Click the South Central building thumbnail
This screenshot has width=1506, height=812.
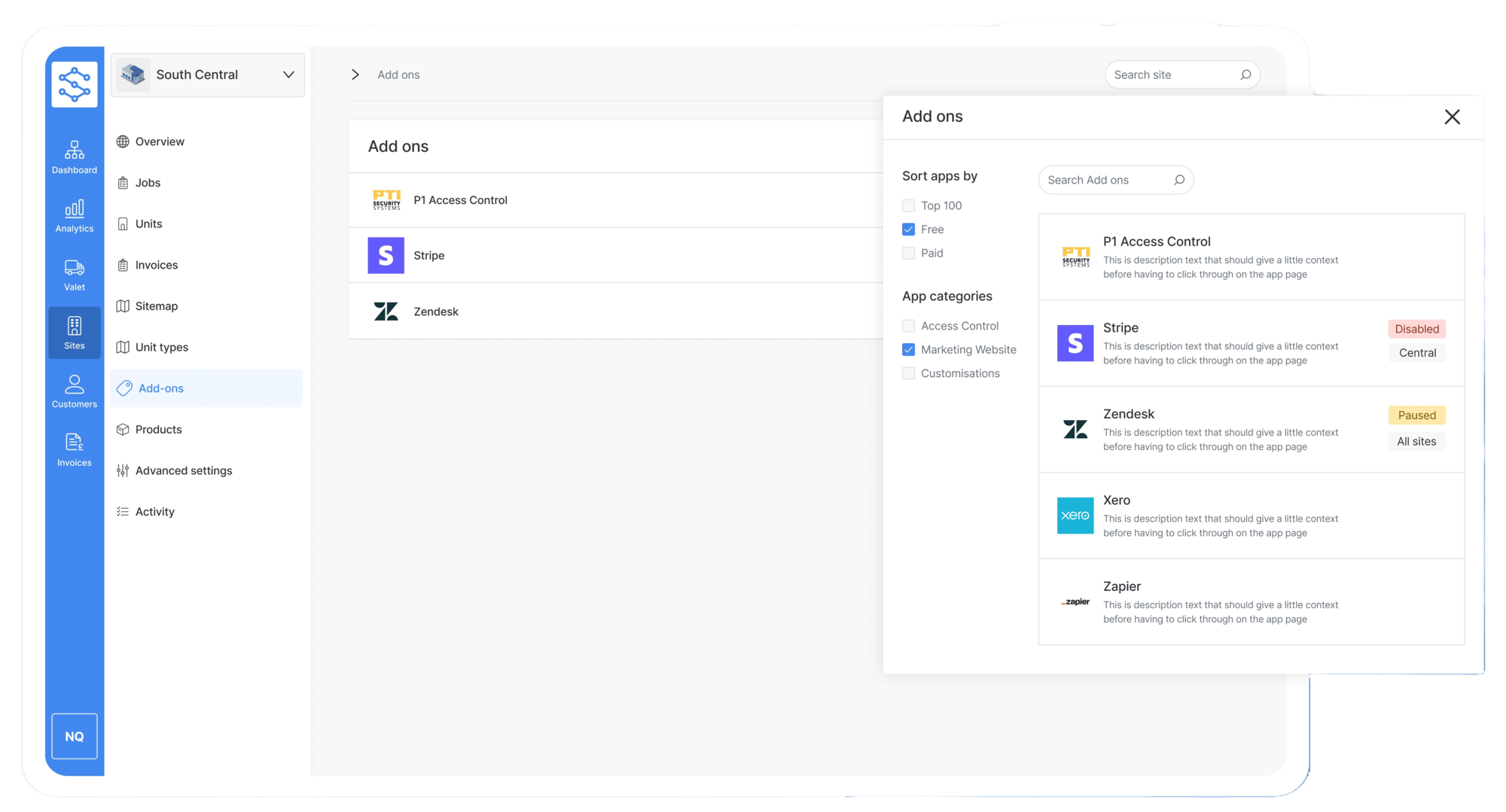(133, 75)
